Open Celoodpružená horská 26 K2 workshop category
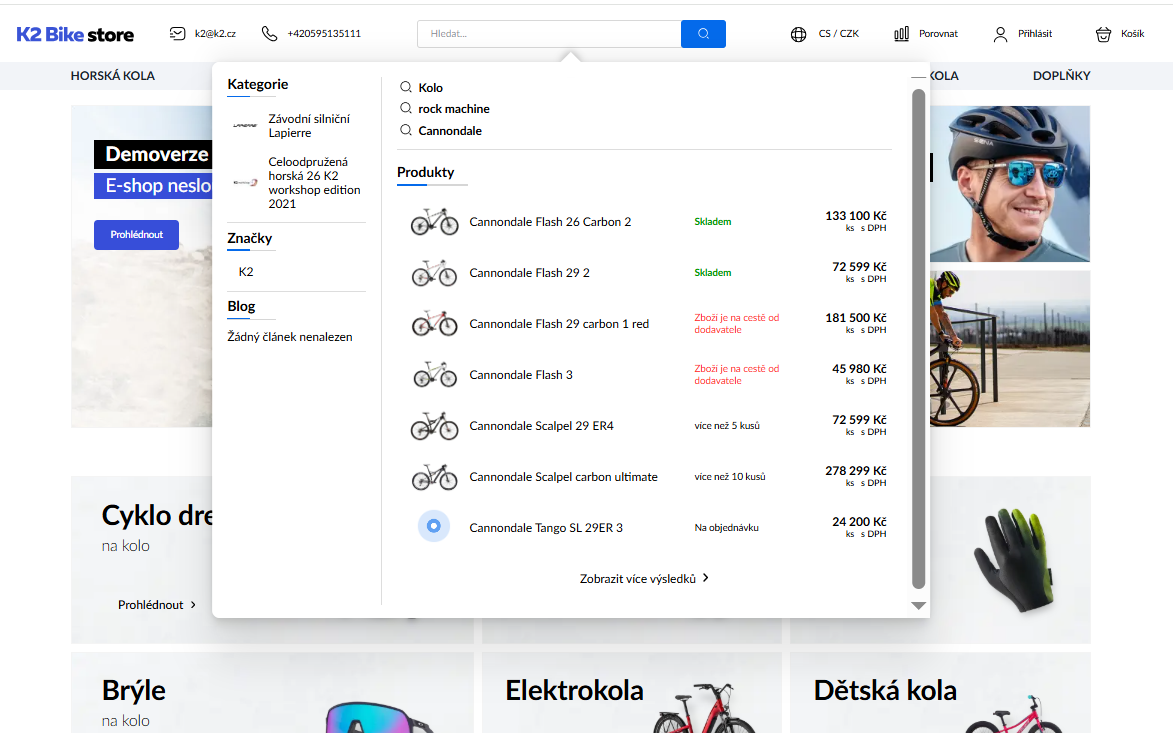1173x733 pixels. coord(314,183)
